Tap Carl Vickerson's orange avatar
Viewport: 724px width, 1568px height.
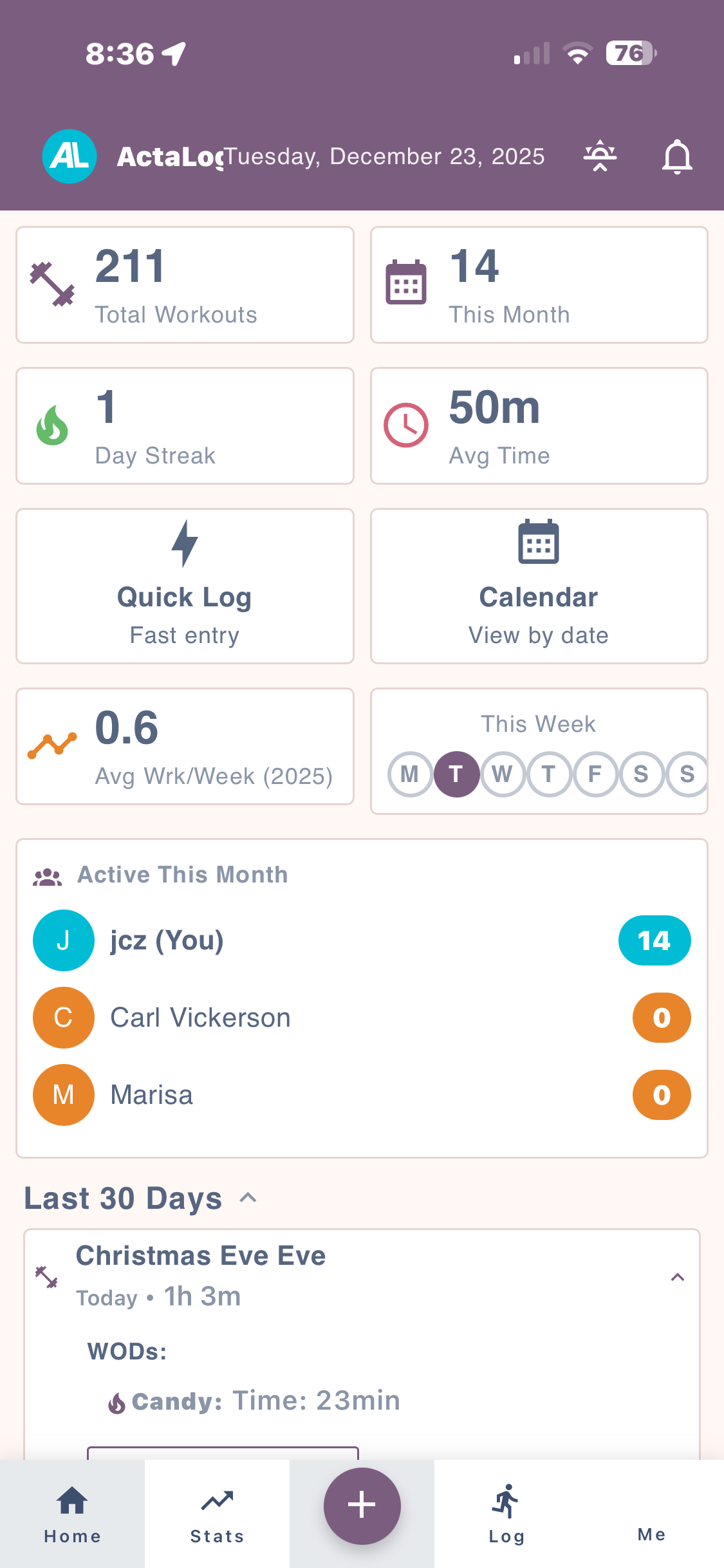pos(64,1018)
